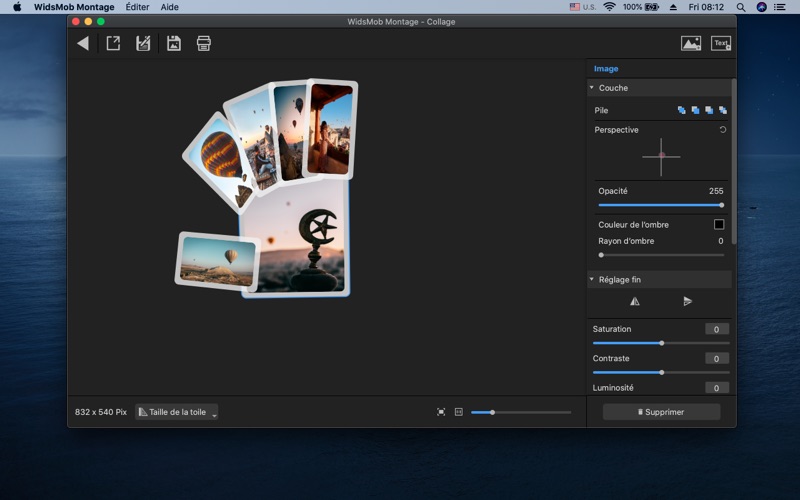Show actual size 1:1 zoom icon

[459, 412]
